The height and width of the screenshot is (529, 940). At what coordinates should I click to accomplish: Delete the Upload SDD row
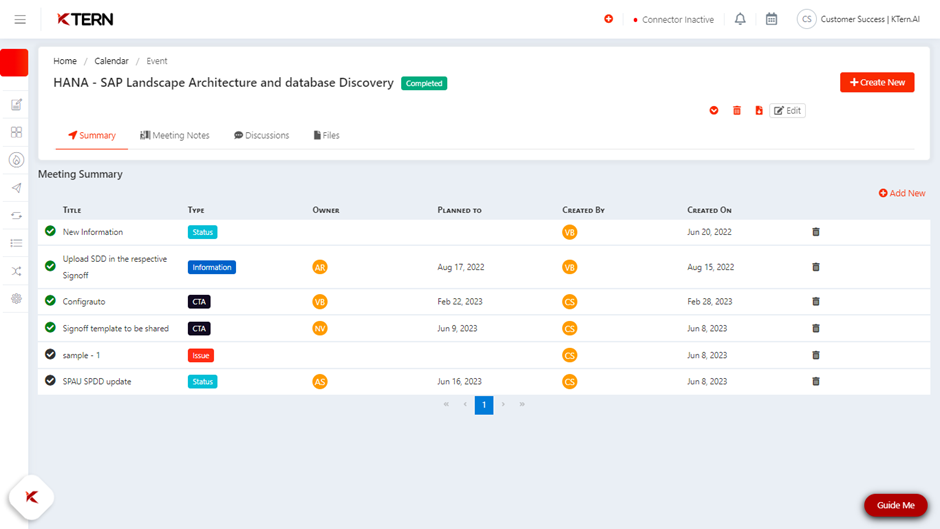click(x=816, y=267)
